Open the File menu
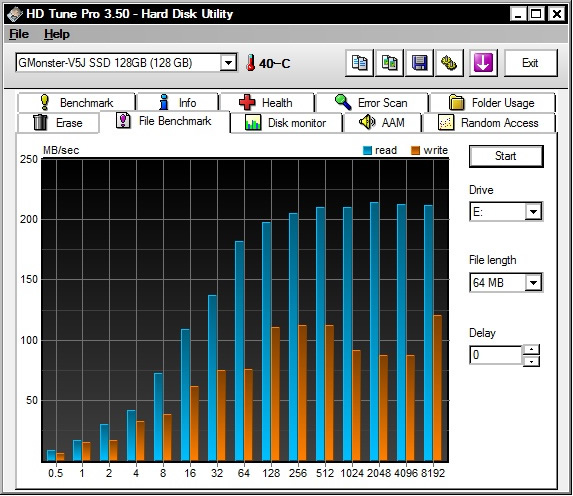 tap(19, 34)
